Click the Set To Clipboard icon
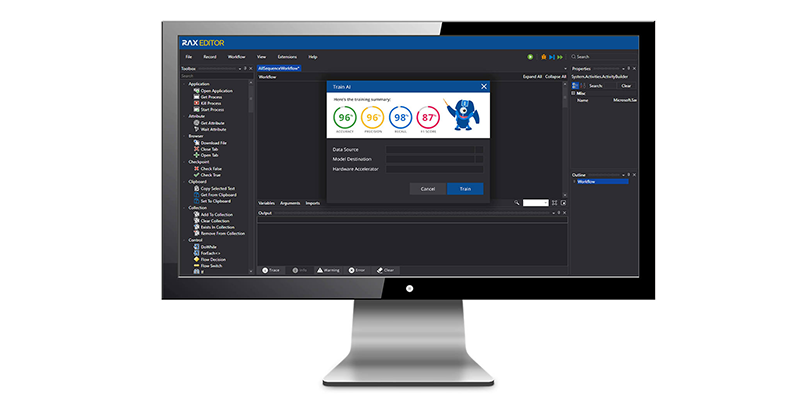The image size is (800, 400). pos(196,201)
